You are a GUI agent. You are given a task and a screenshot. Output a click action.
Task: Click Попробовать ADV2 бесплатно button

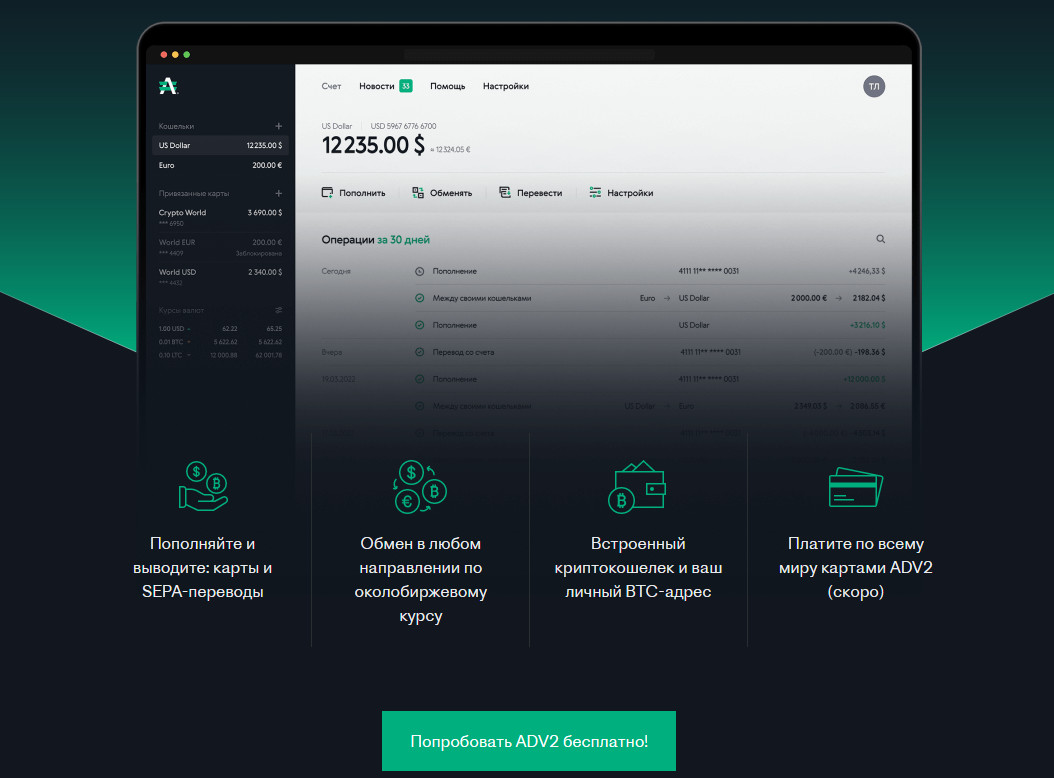click(x=528, y=741)
